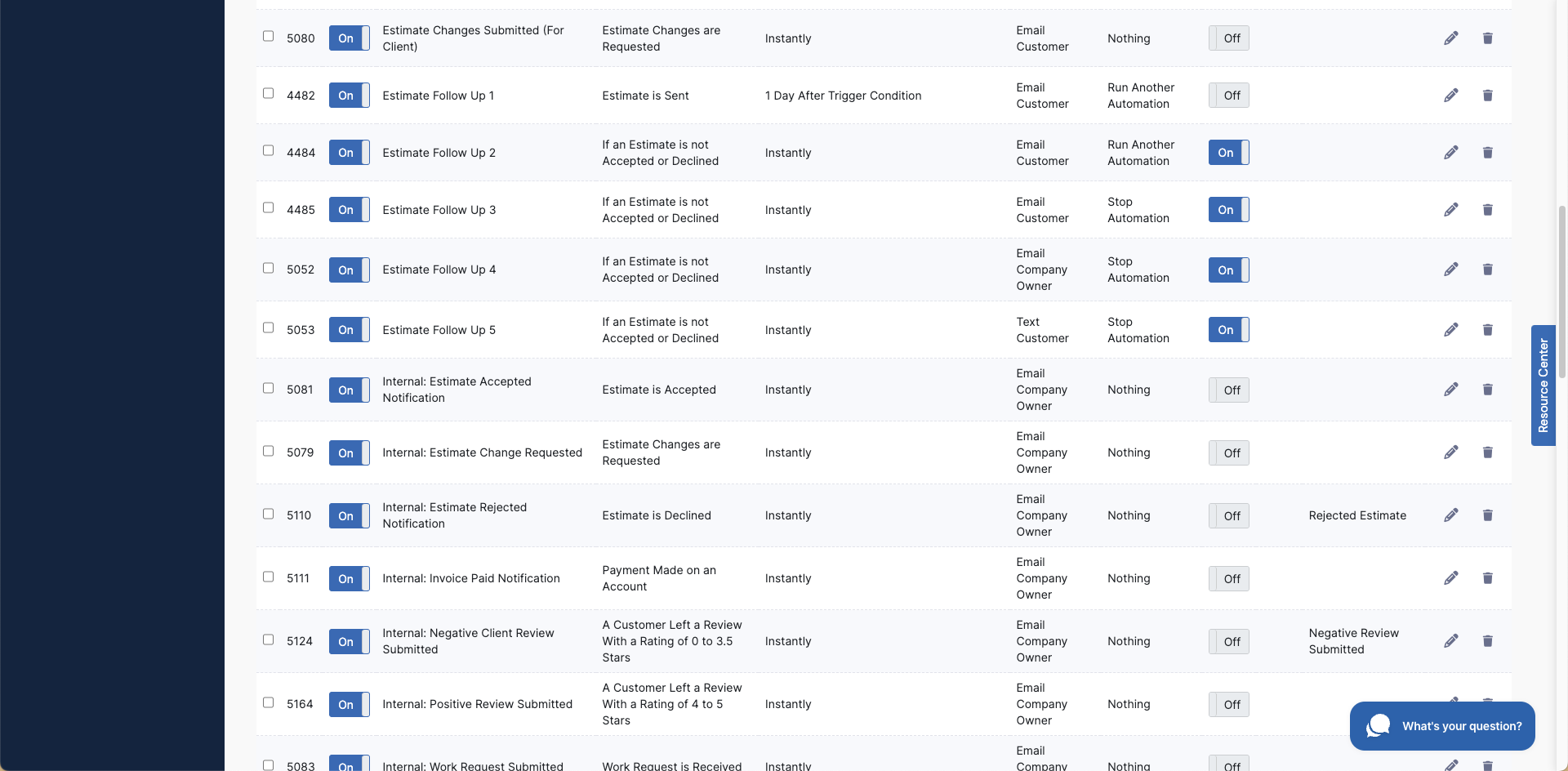Viewport: 1568px width, 771px height.
Task: Edit Internal: Invoice Paid Notification with the pencil icon
Action: tap(1450, 578)
